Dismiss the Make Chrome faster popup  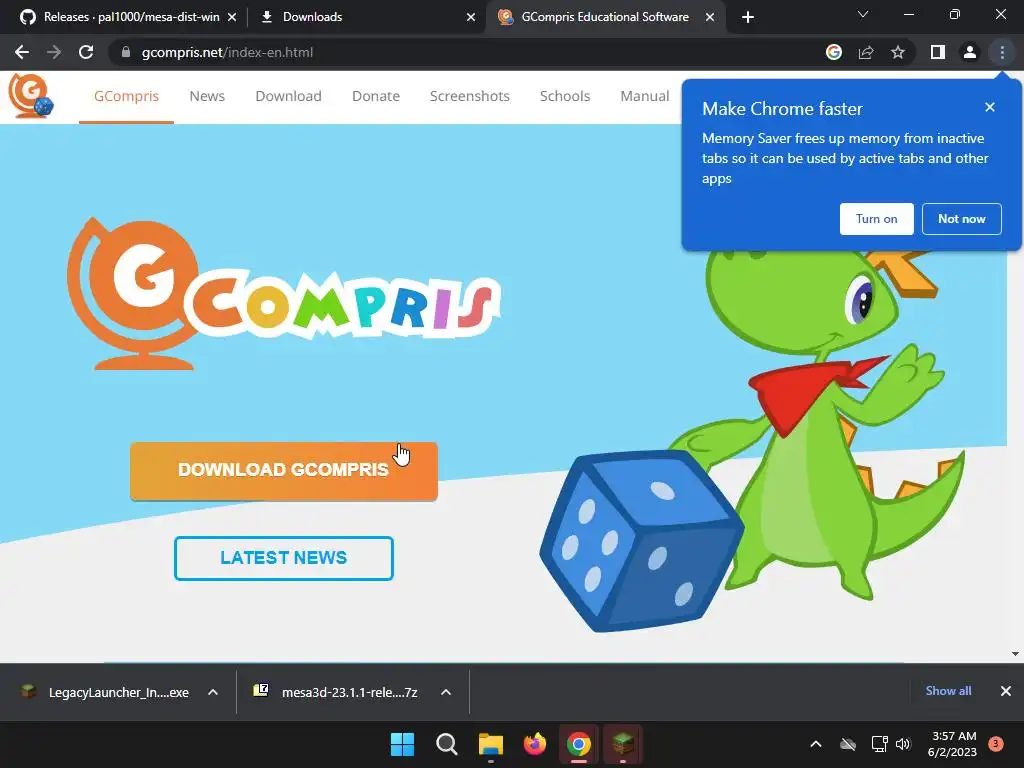(990, 107)
